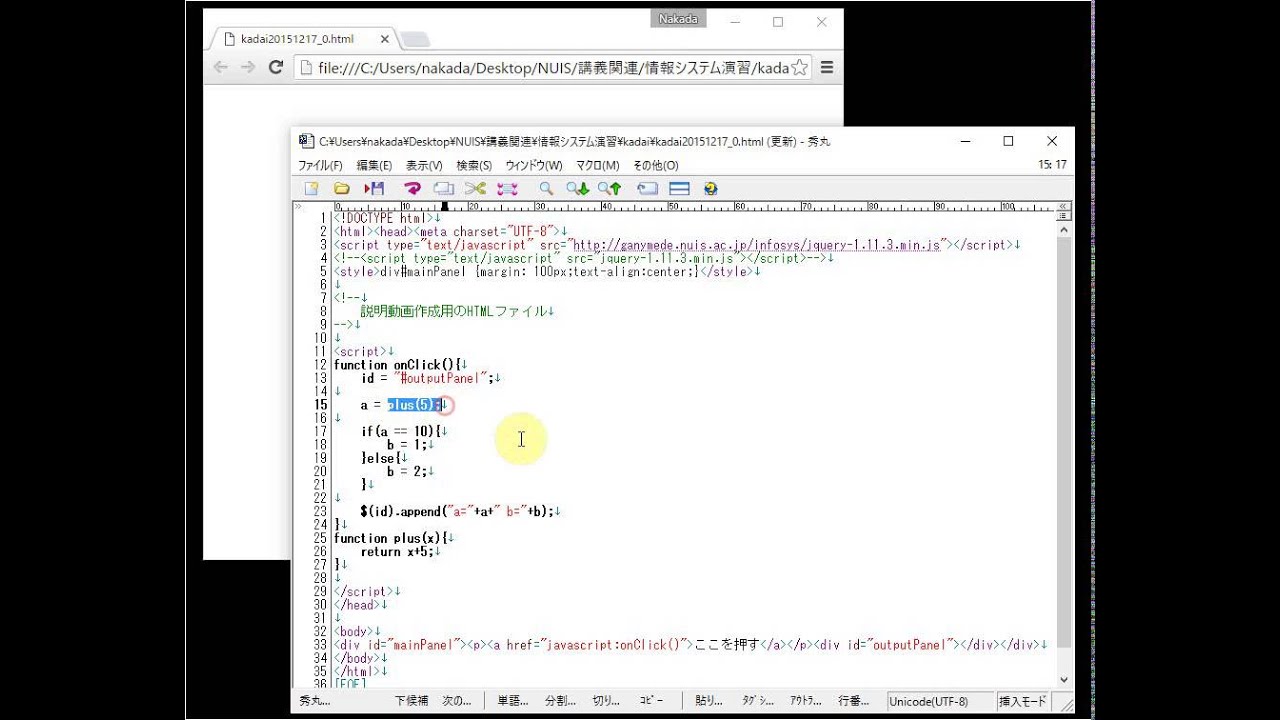The image size is (1280, 720).
Task: Click the "return x+5;" line
Action: tap(397, 552)
